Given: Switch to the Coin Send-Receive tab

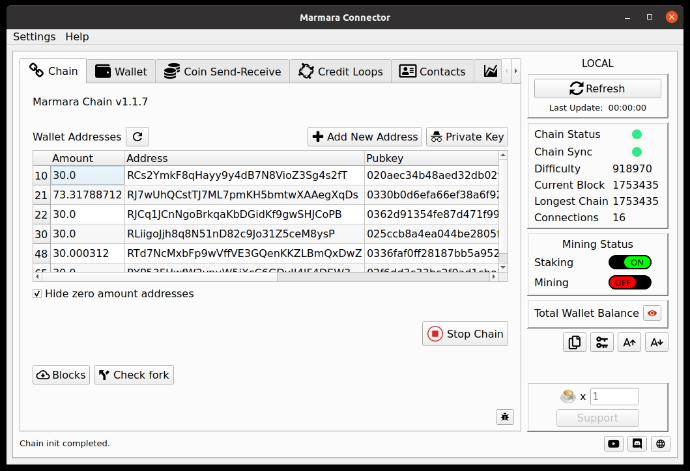Looking at the screenshot, I should coord(223,72).
